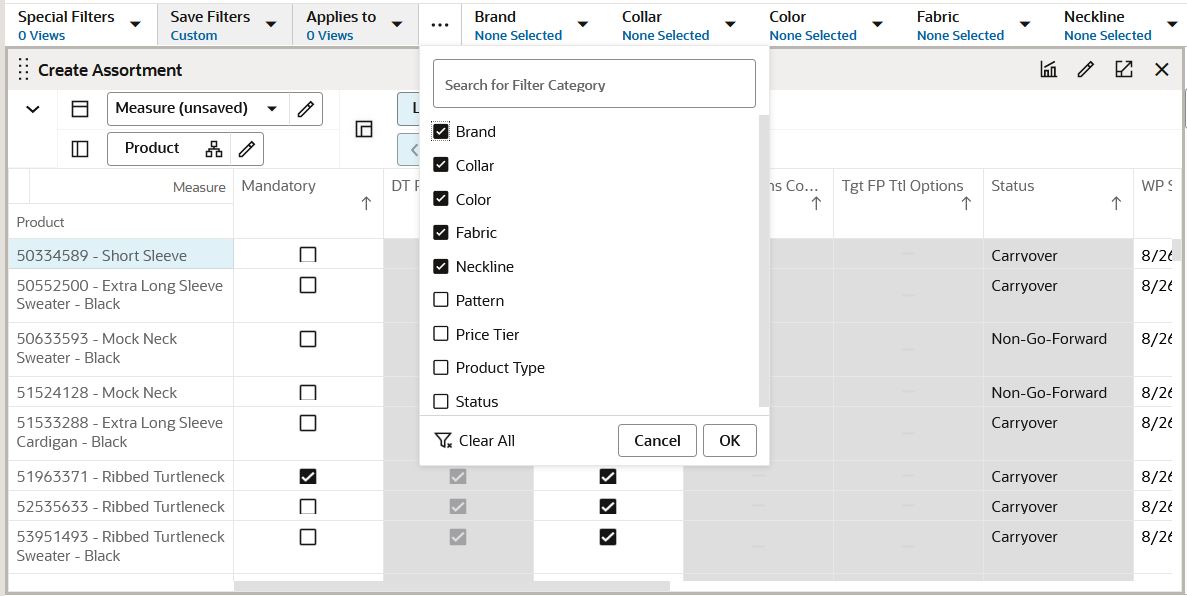The height and width of the screenshot is (596, 1187).
Task: Click the horizontal row-layout icon beside Measure
Action: pyautogui.click(x=80, y=108)
